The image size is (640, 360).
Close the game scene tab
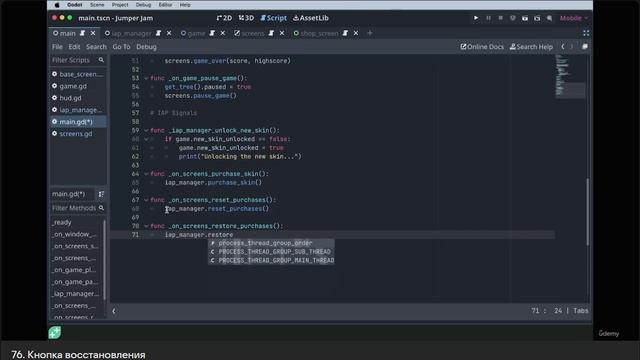(x=222, y=33)
